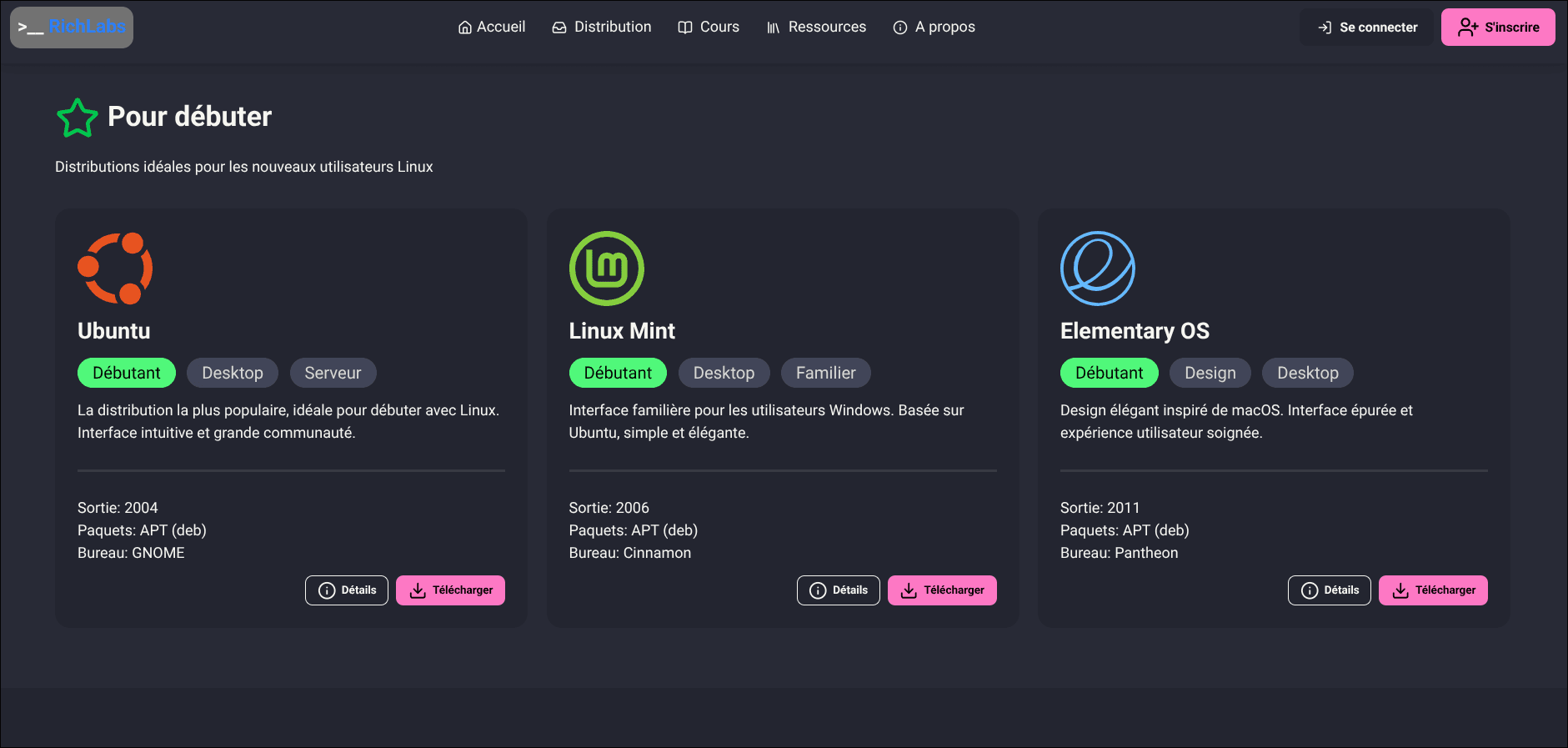This screenshot has width=1568, height=748.
Task: Click the green star icon beside Pour débuter
Action: (x=78, y=118)
